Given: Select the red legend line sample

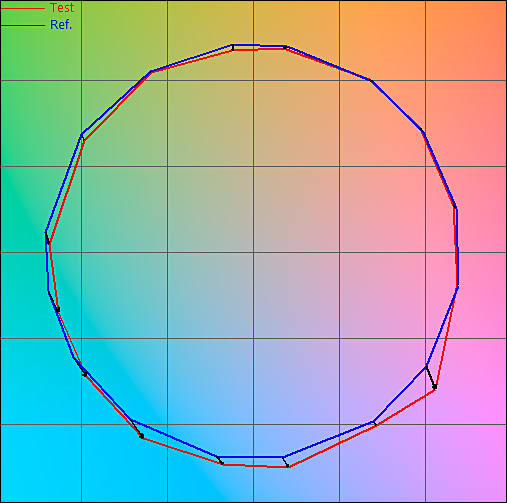Looking at the screenshot, I should pos(23,8).
